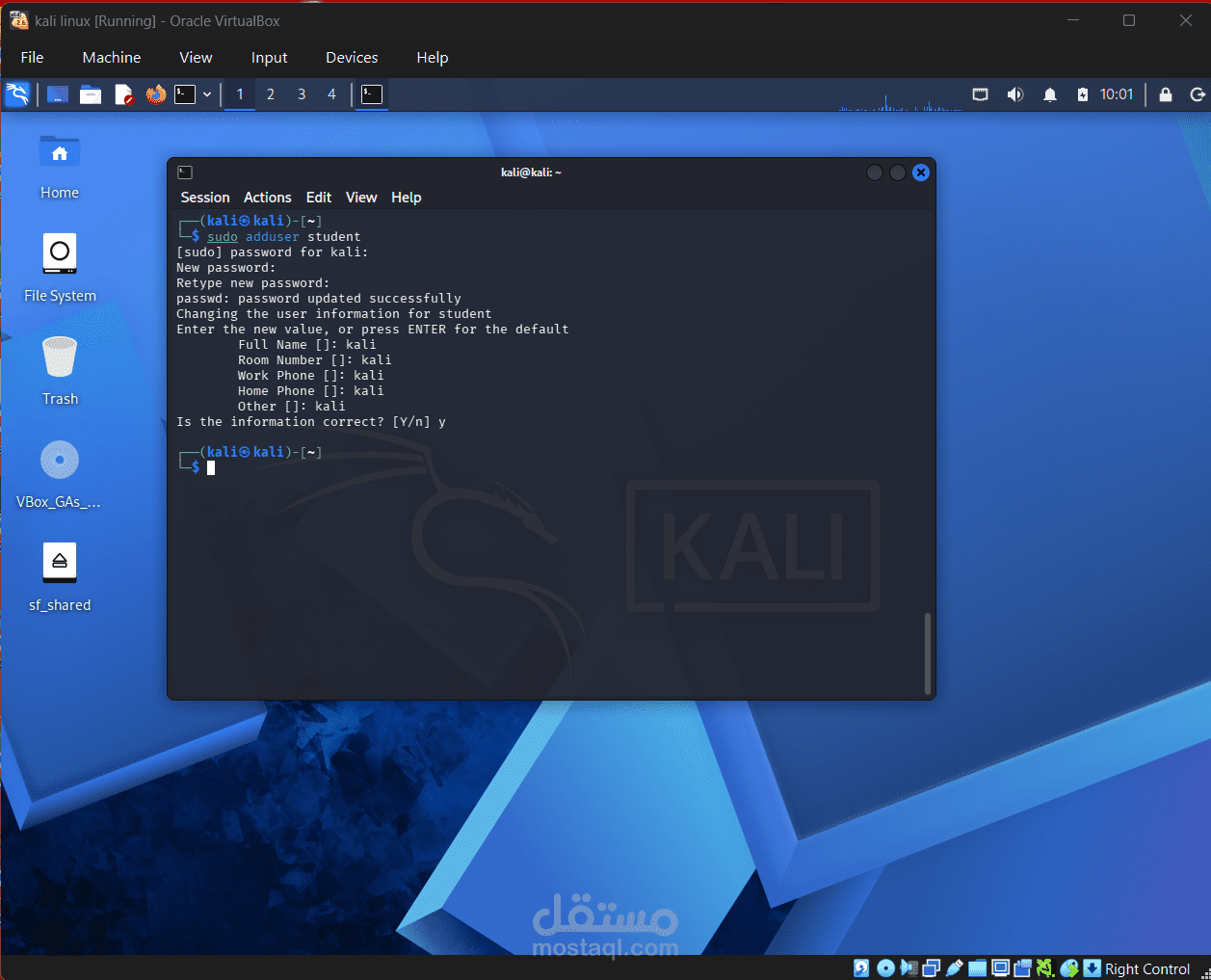Click the keyboard capture arrow icon
Image resolution: width=1211 pixels, height=980 pixels.
pos(1092,968)
